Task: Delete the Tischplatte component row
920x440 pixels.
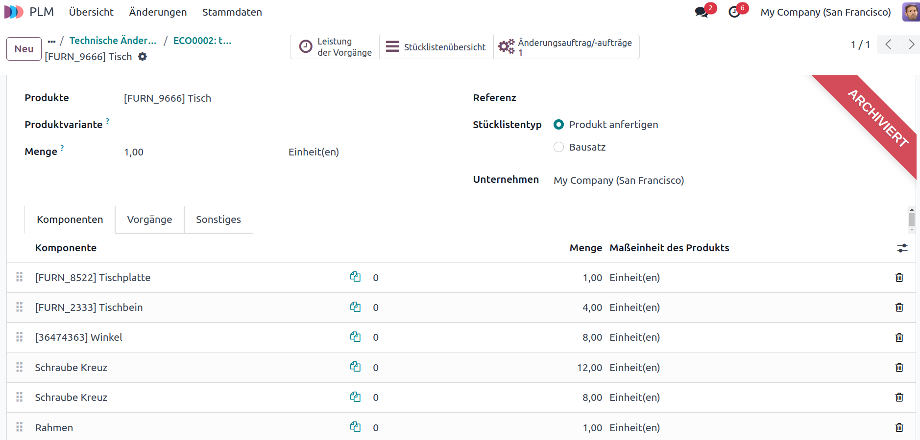Action: tap(899, 277)
